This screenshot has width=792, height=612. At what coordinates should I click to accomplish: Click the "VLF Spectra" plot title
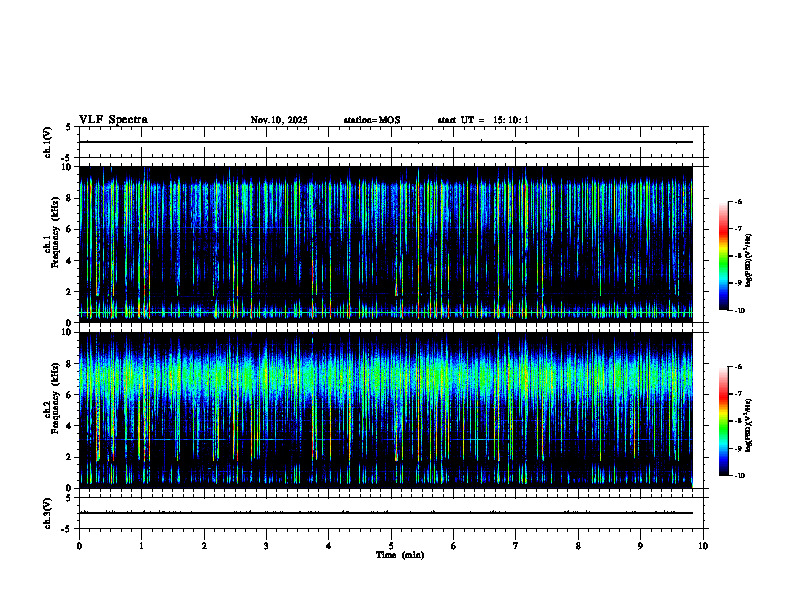pos(113,119)
